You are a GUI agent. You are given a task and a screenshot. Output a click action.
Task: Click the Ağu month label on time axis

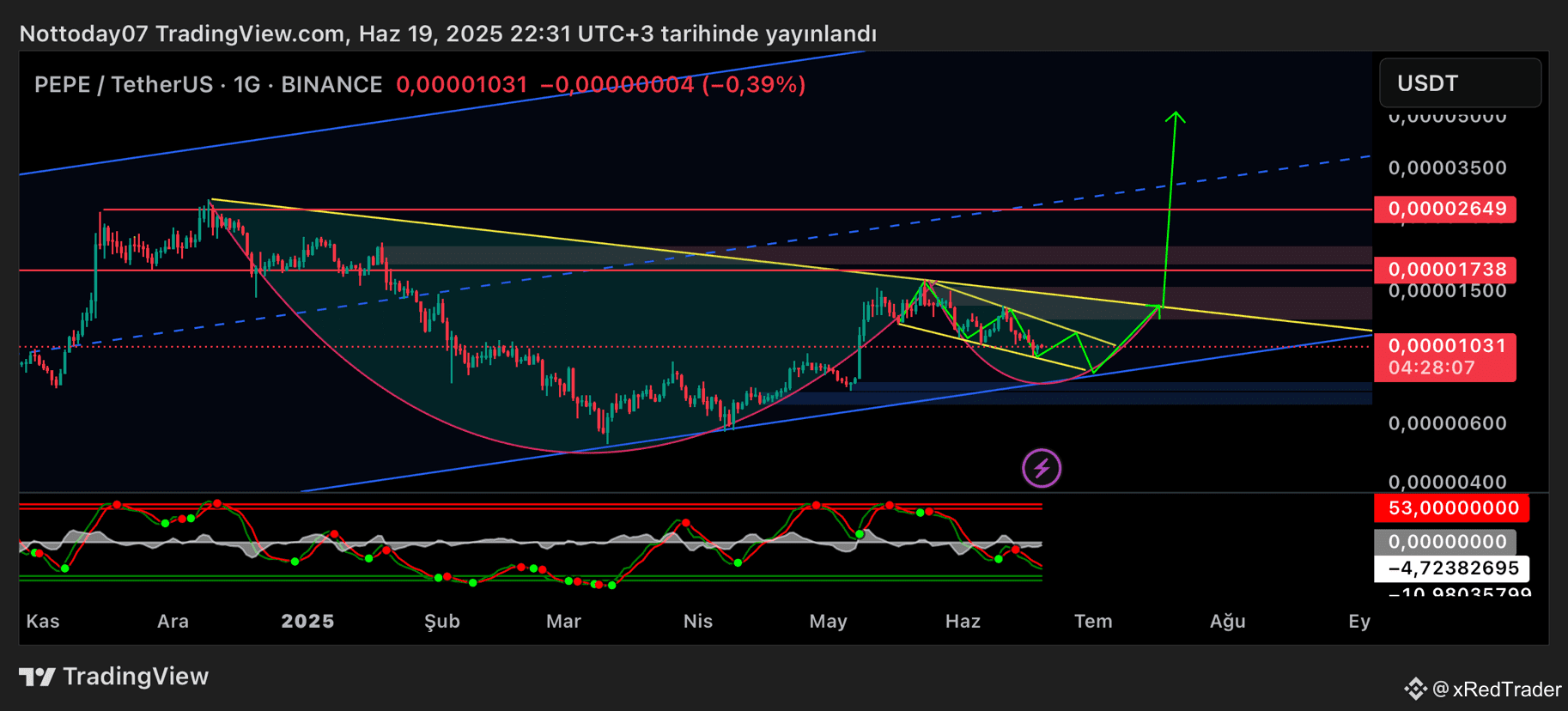[x=1228, y=622]
